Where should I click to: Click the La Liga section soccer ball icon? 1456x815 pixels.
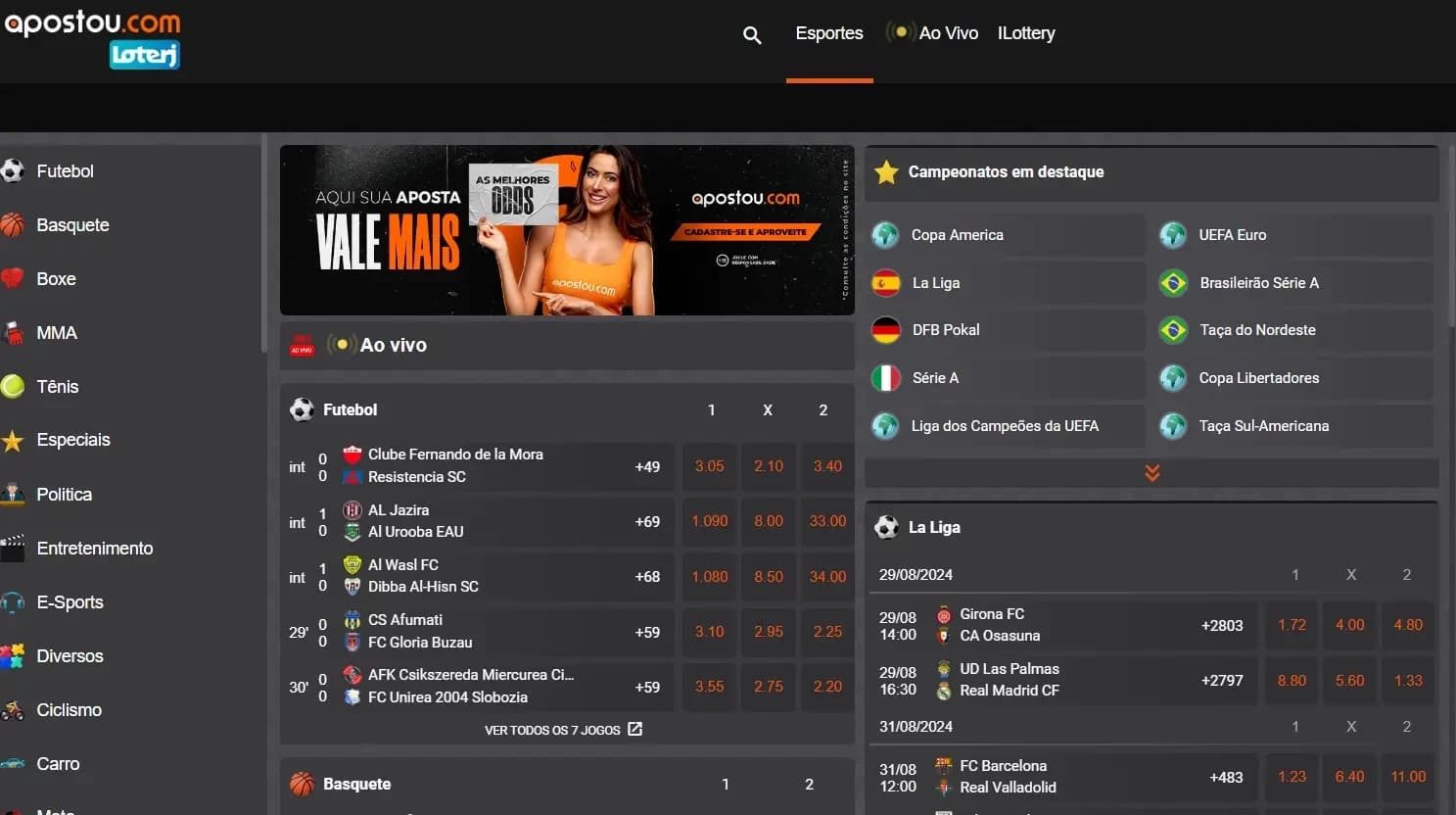(886, 527)
